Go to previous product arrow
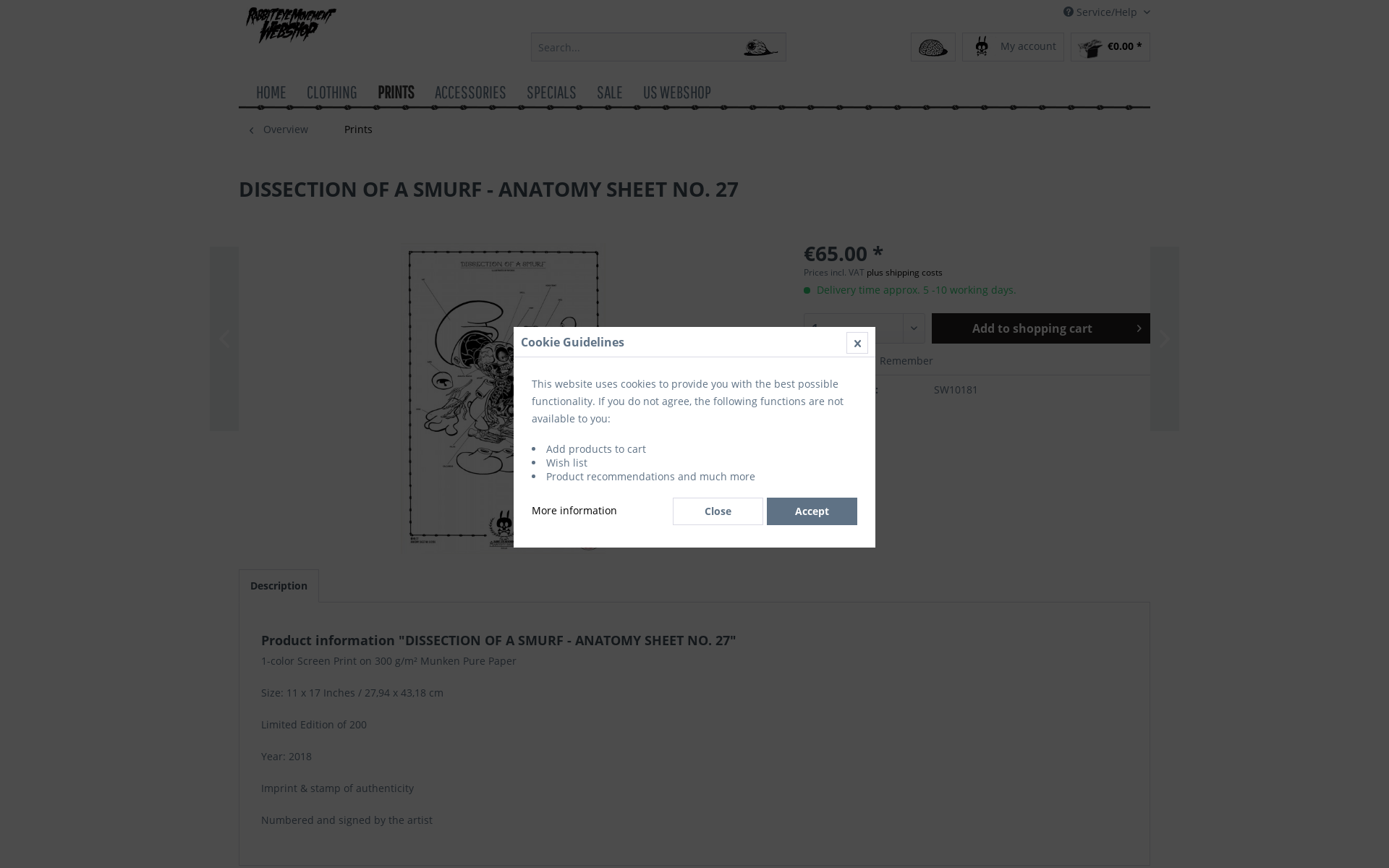 click(224, 339)
